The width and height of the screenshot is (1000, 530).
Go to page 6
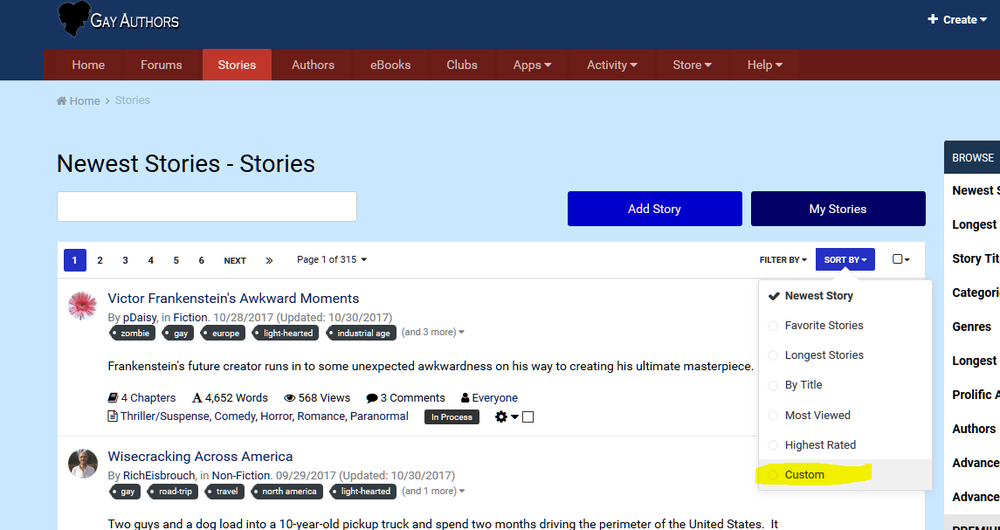click(x=202, y=260)
